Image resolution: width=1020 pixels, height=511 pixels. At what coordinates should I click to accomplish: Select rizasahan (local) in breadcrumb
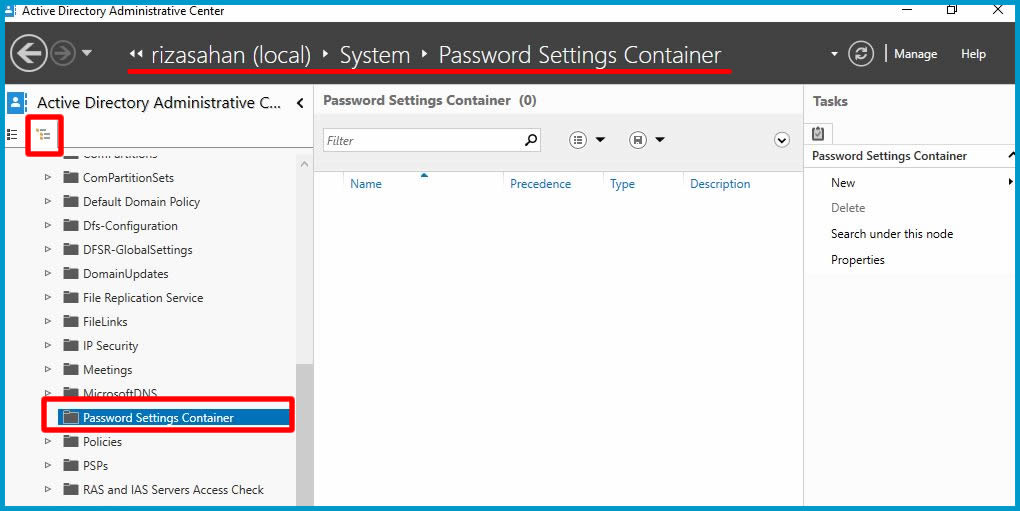coord(231,55)
